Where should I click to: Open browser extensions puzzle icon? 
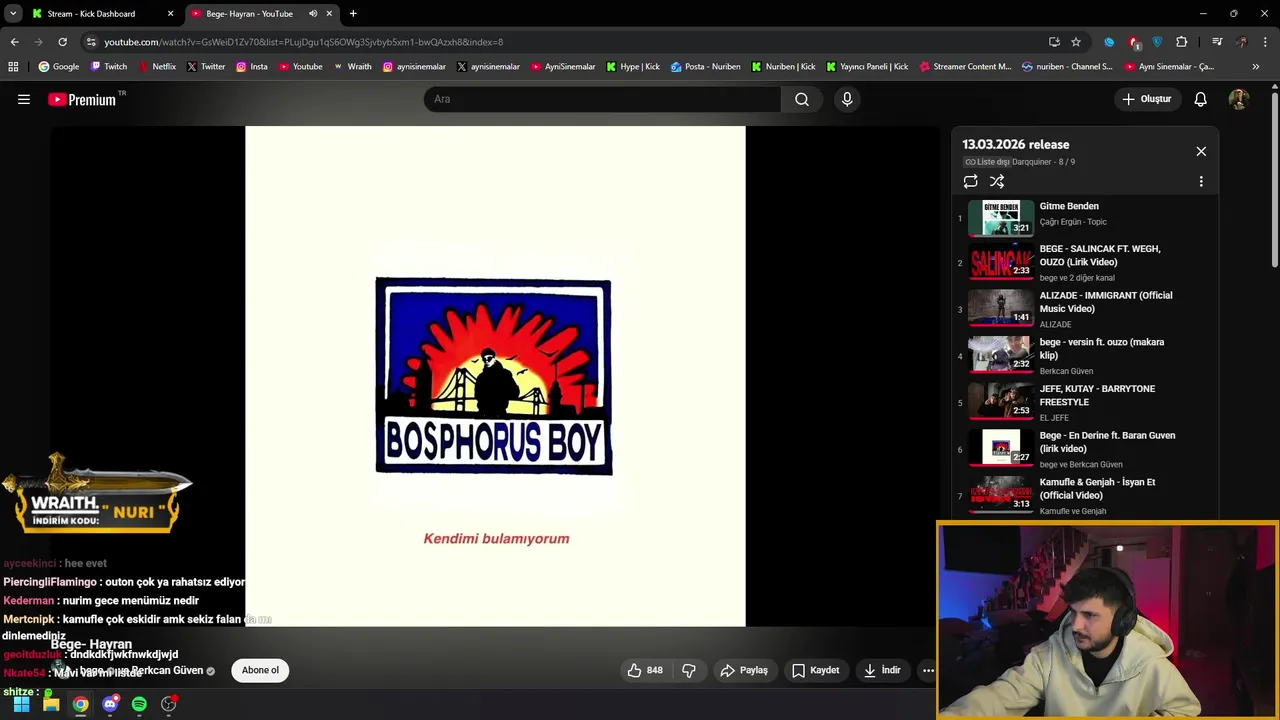click(1182, 42)
